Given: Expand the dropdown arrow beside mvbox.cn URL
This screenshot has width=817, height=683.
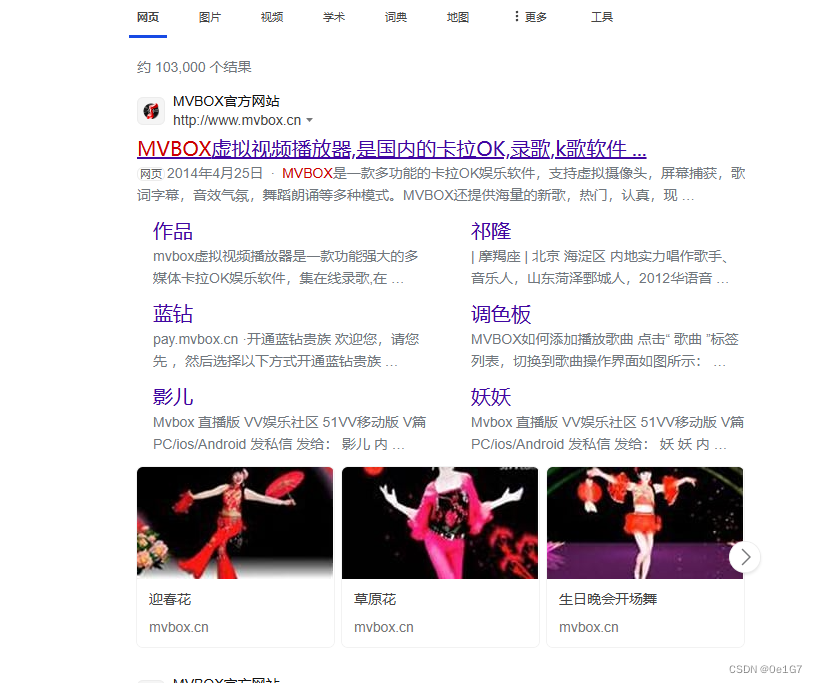Looking at the screenshot, I should tap(310, 120).
